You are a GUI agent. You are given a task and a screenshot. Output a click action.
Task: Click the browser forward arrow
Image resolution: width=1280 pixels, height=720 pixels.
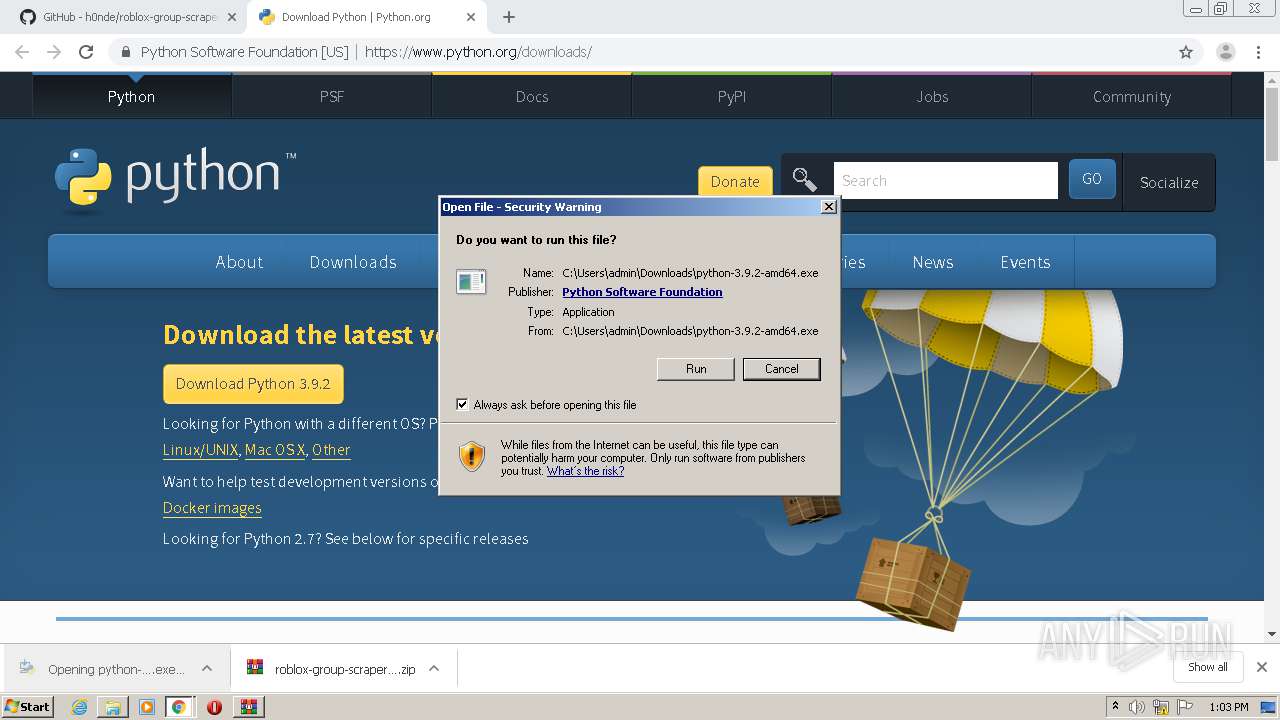click(54, 52)
